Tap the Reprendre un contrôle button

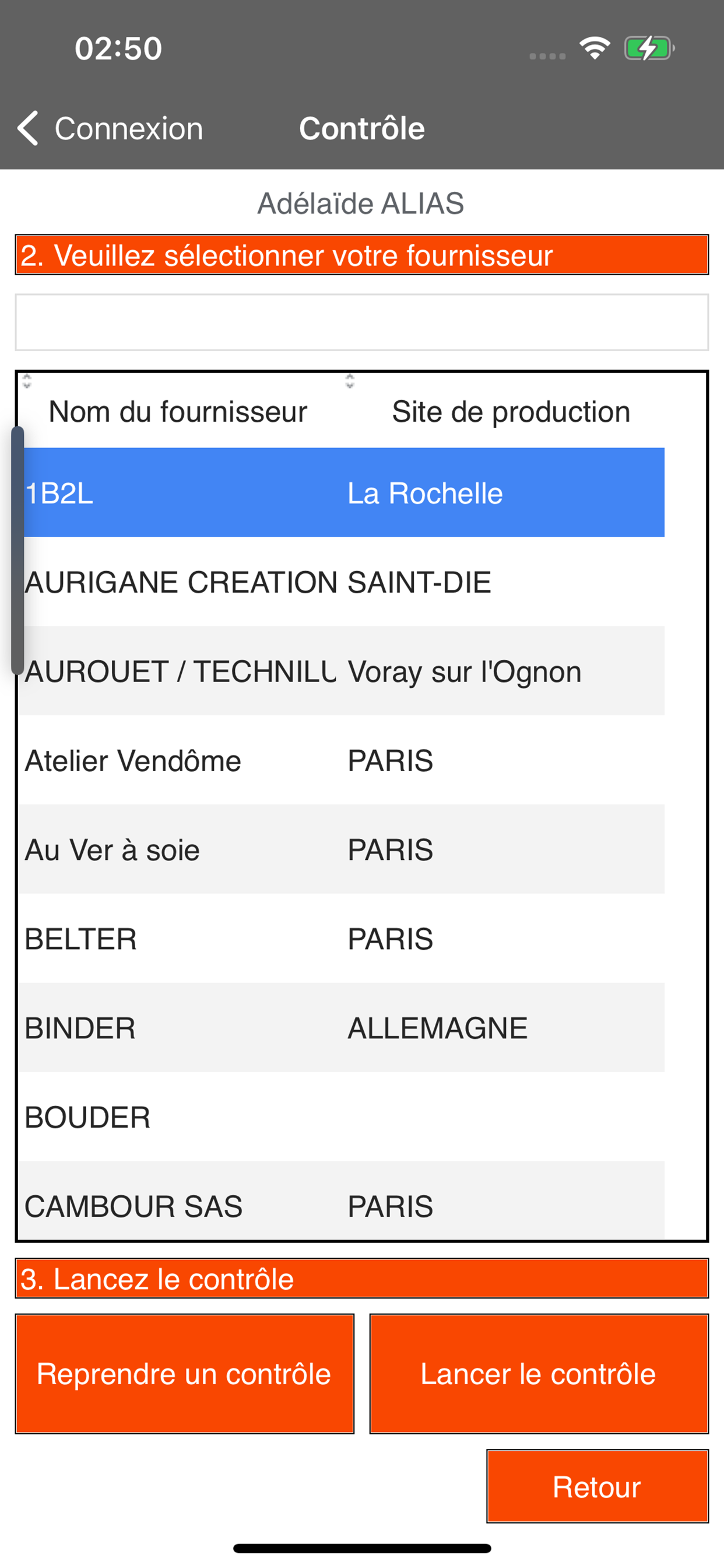[184, 1374]
